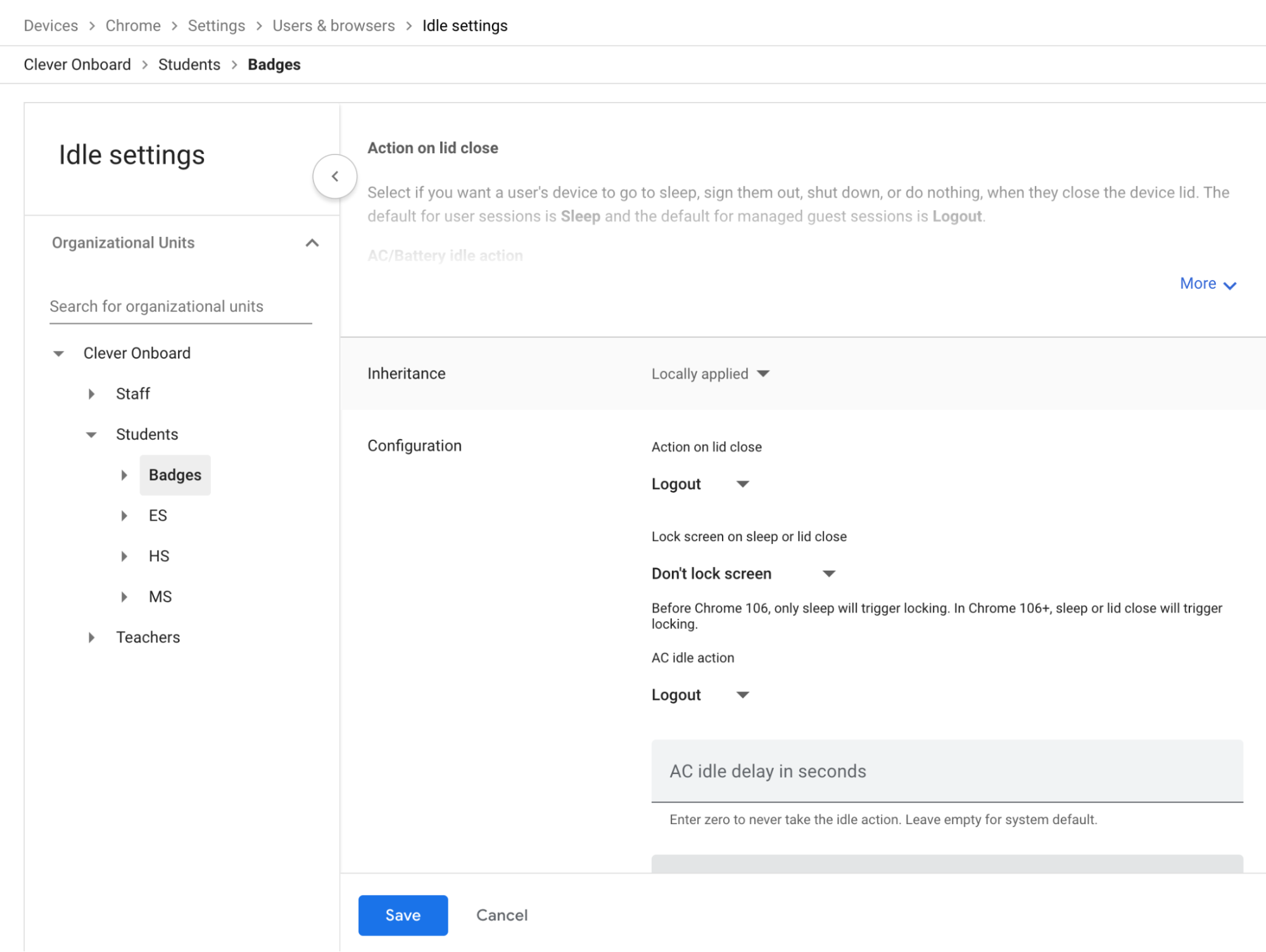Image resolution: width=1266 pixels, height=952 pixels.
Task: Expand the Staff organizational unit
Action: [x=92, y=393]
